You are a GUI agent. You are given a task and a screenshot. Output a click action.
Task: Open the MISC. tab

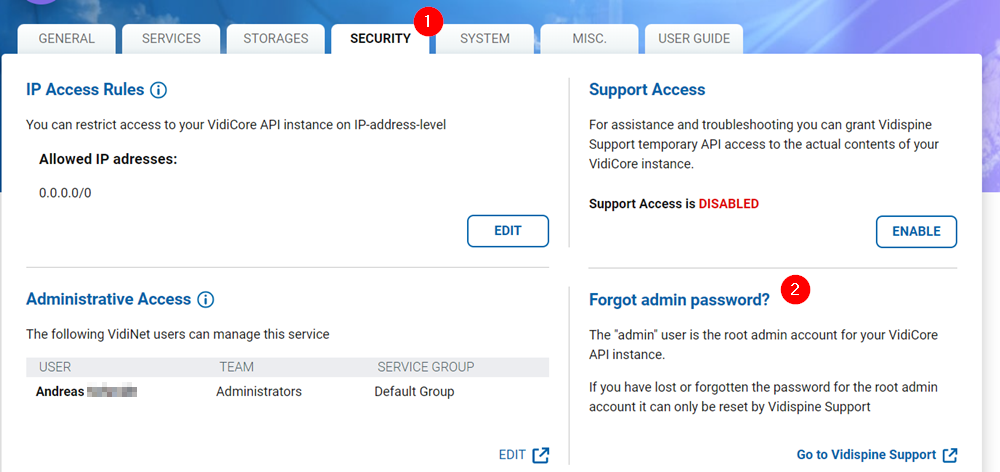click(x=589, y=39)
